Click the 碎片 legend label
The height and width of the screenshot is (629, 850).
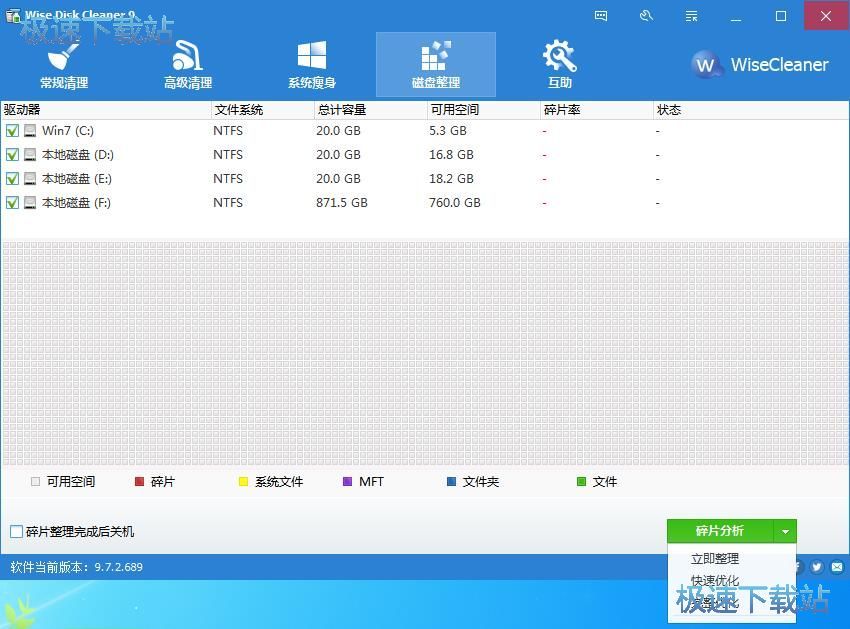pyautogui.click(x=163, y=482)
